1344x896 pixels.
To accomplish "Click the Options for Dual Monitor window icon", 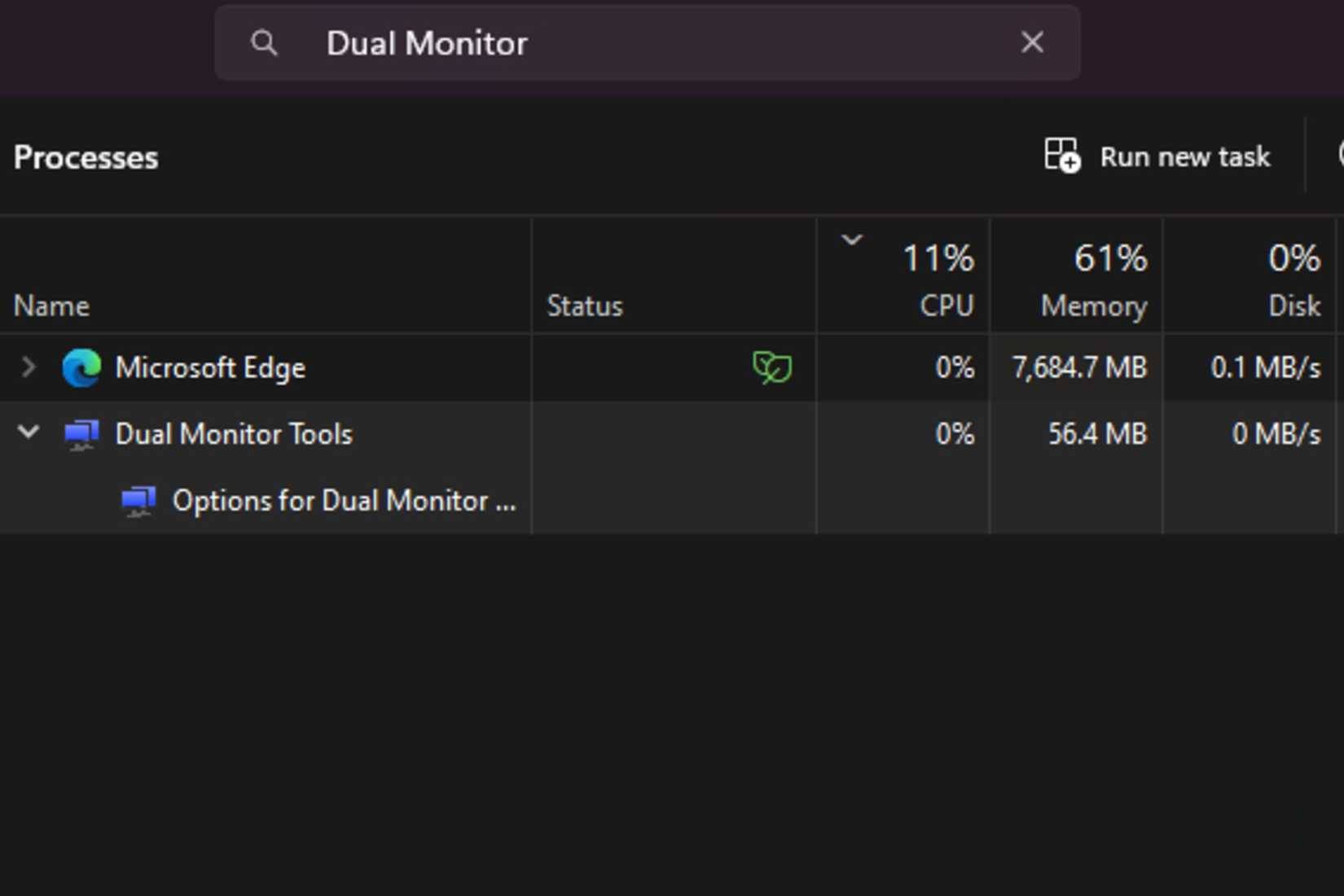I will pos(139,501).
